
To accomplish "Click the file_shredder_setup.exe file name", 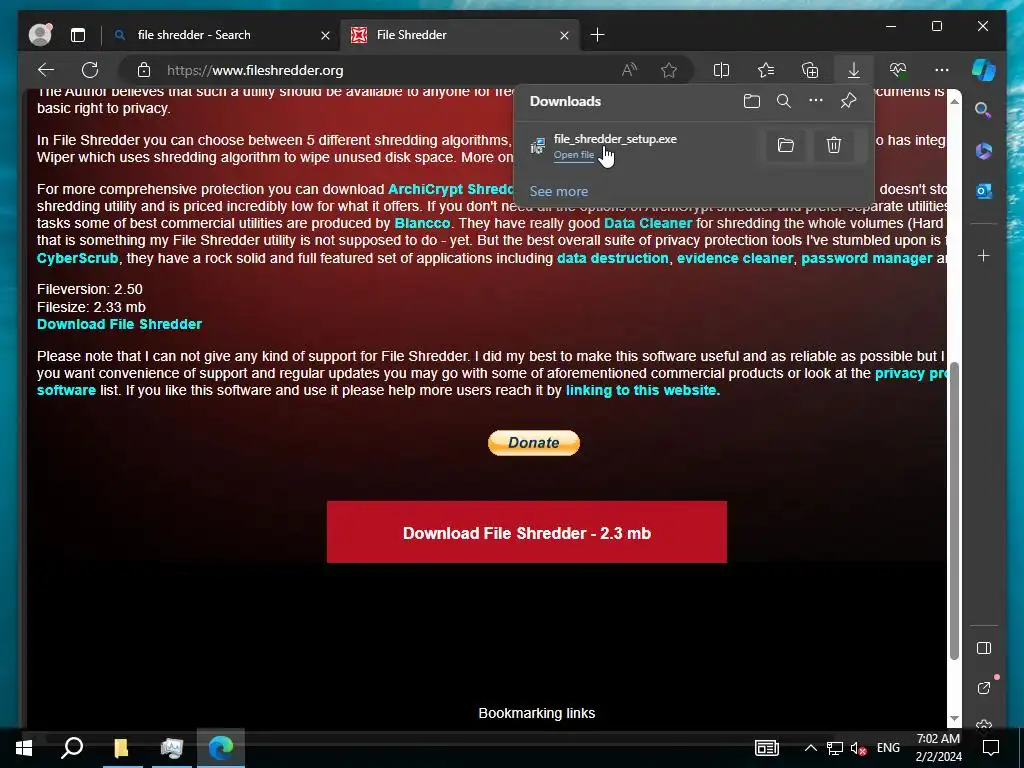I will click(615, 138).
